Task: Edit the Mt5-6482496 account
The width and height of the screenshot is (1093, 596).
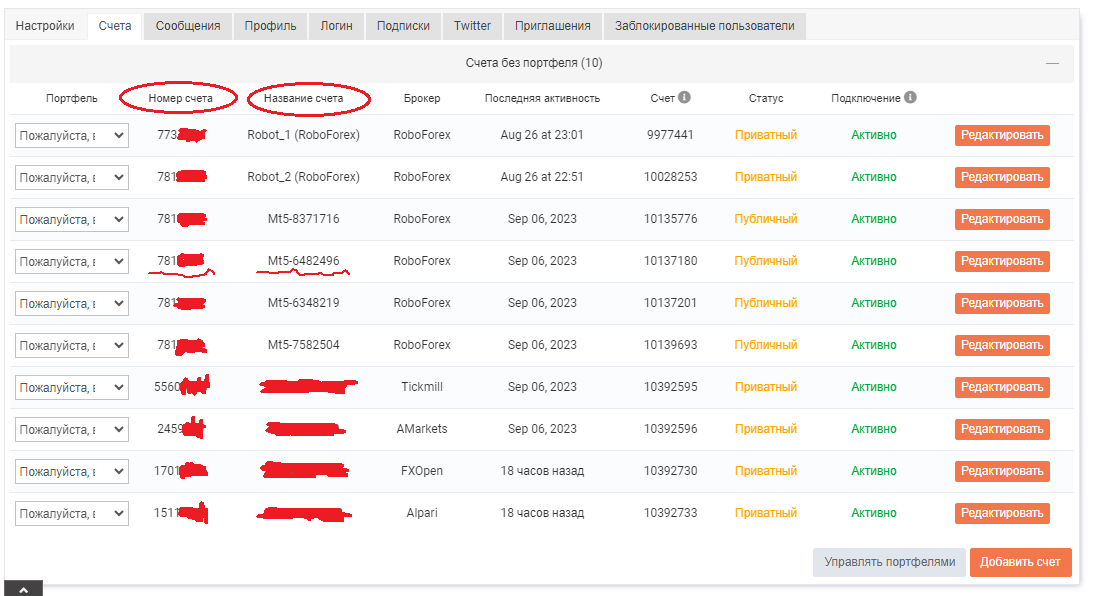Action: pos(1002,261)
